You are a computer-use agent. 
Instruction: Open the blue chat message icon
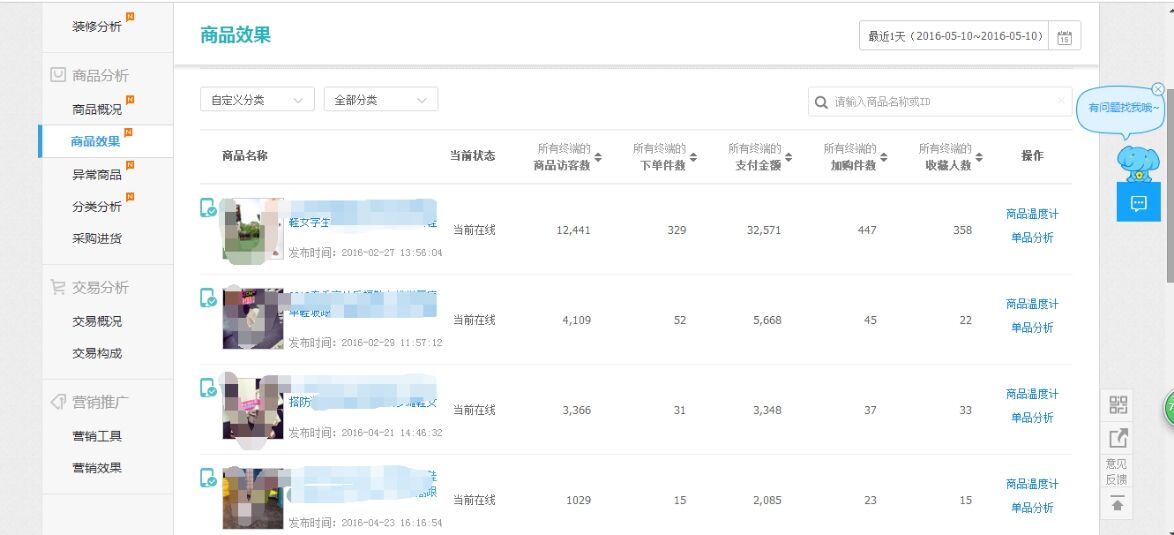coord(1138,203)
